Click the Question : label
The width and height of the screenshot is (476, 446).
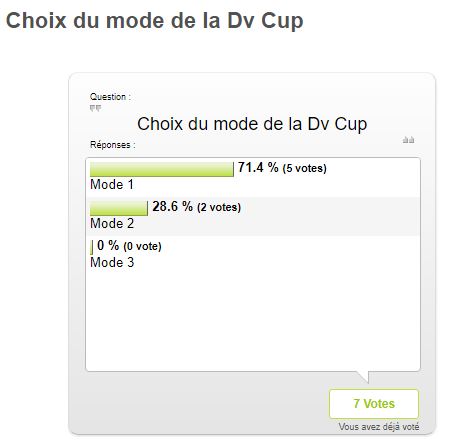click(110, 97)
